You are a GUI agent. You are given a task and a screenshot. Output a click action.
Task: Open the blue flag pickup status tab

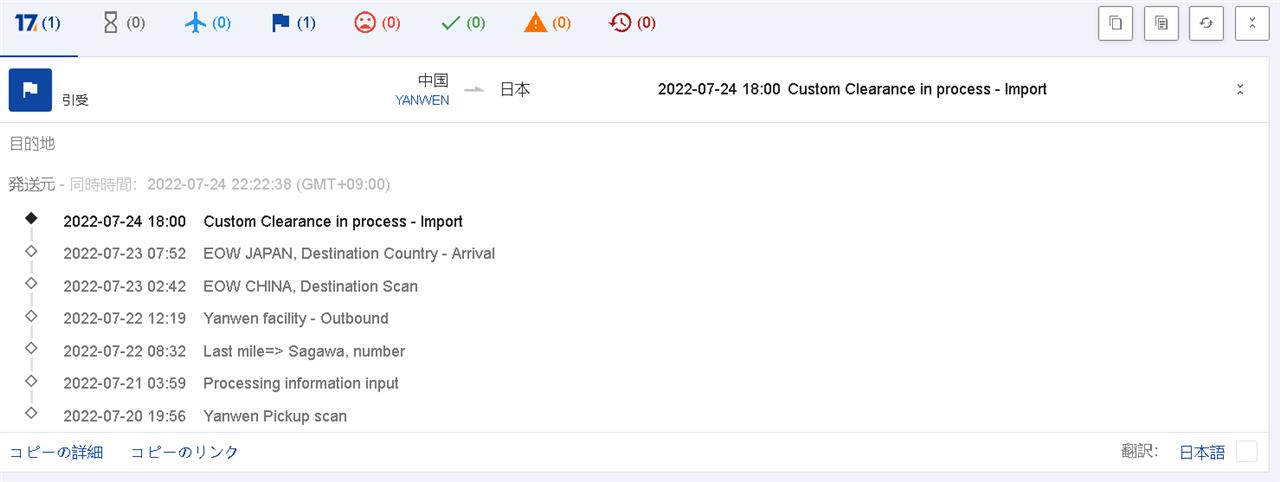(293, 23)
